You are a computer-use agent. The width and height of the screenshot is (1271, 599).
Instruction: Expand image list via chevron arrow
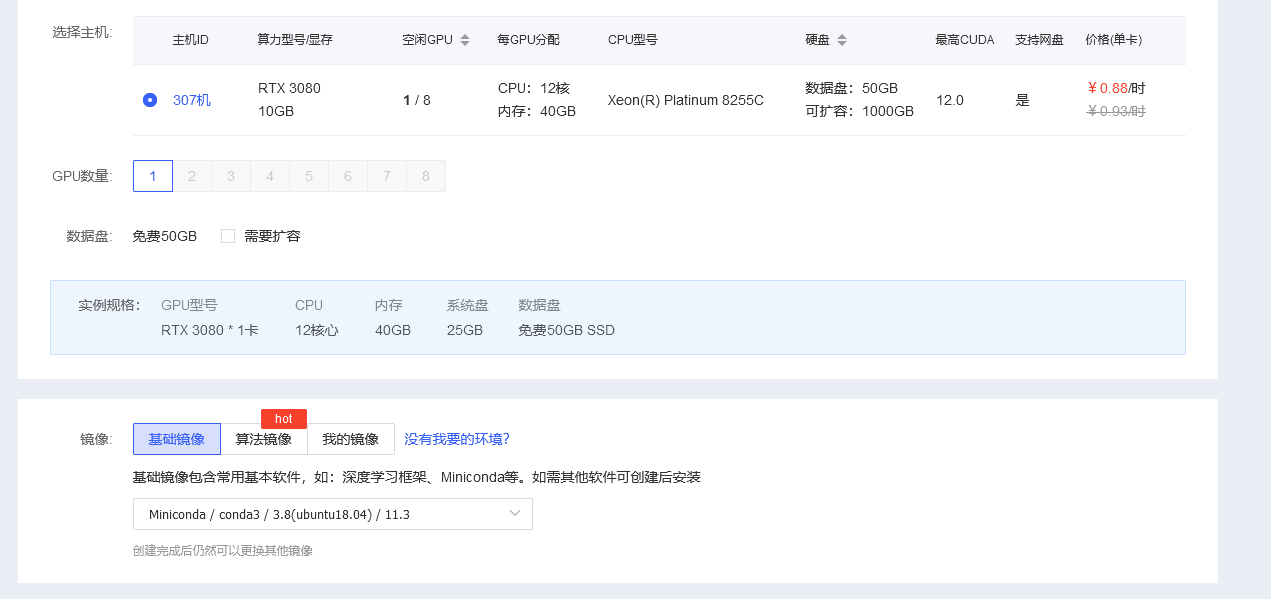tap(515, 514)
